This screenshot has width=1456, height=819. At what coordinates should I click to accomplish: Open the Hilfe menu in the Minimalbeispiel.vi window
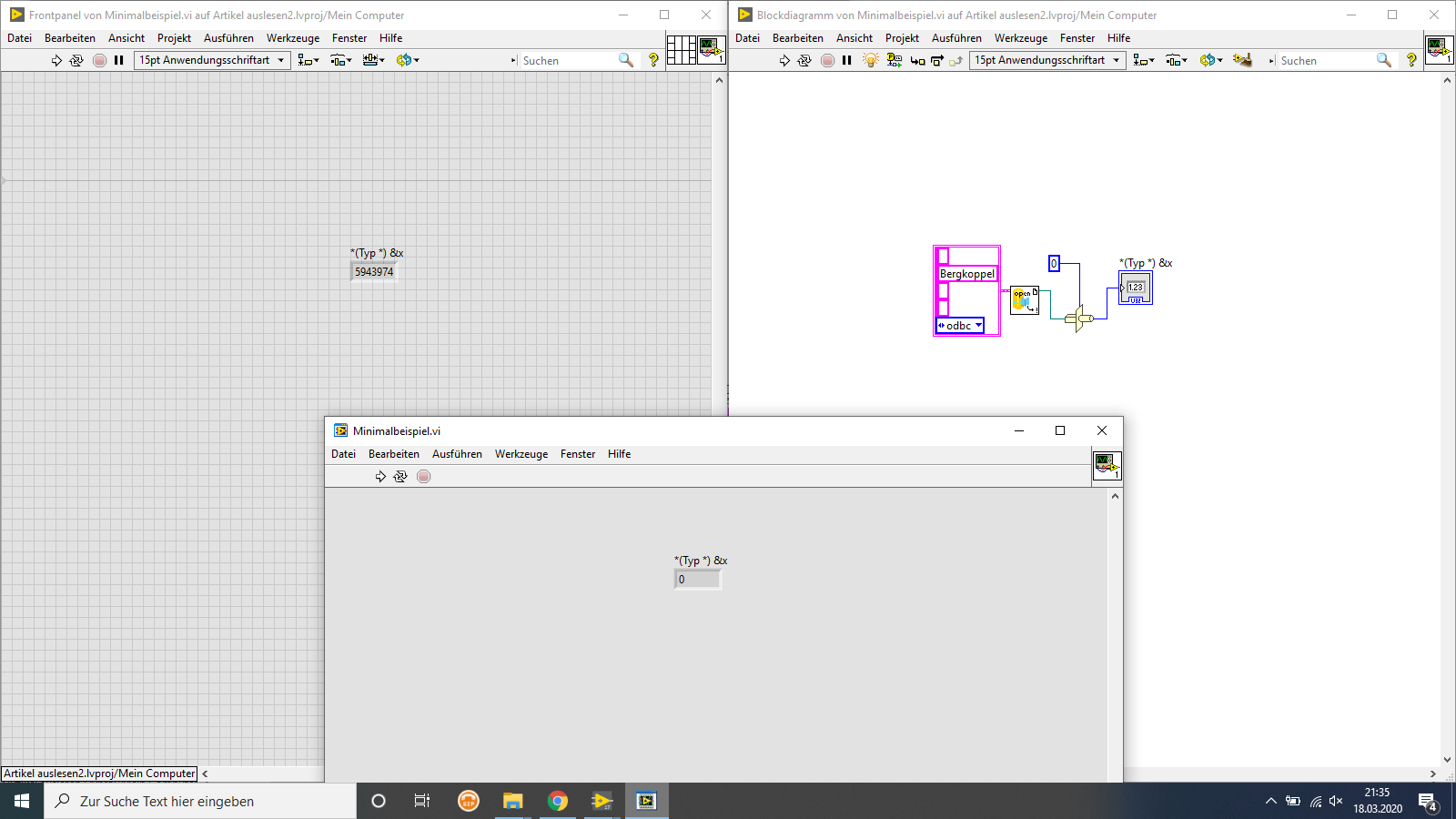click(x=620, y=454)
